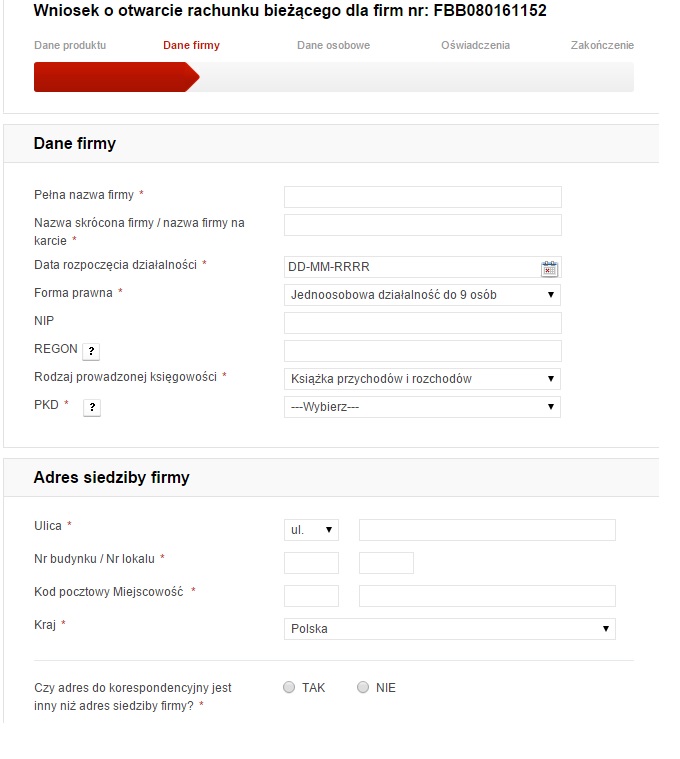The width and height of the screenshot is (680, 759).
Task: Click the Miejscowość city field
Action: (487, 596)
